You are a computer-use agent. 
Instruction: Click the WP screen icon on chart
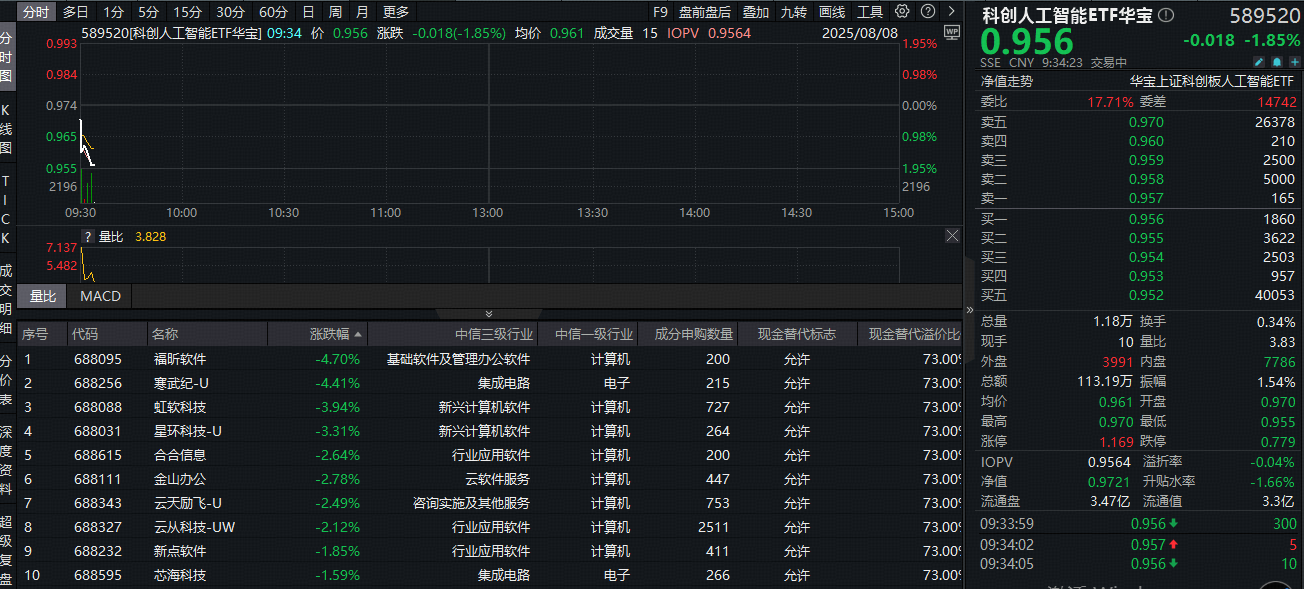coord(950,32)
